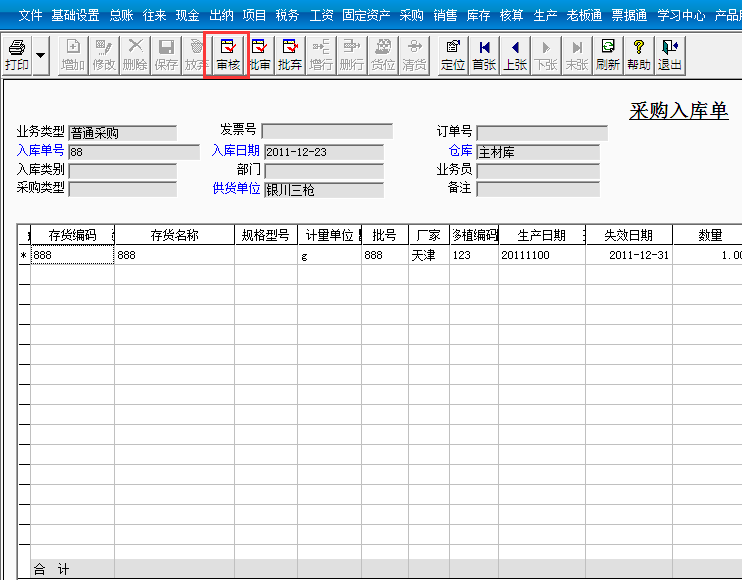Click the 刷新 refresh icon
This screenshot has width=742, height=580.
(608, 55)
